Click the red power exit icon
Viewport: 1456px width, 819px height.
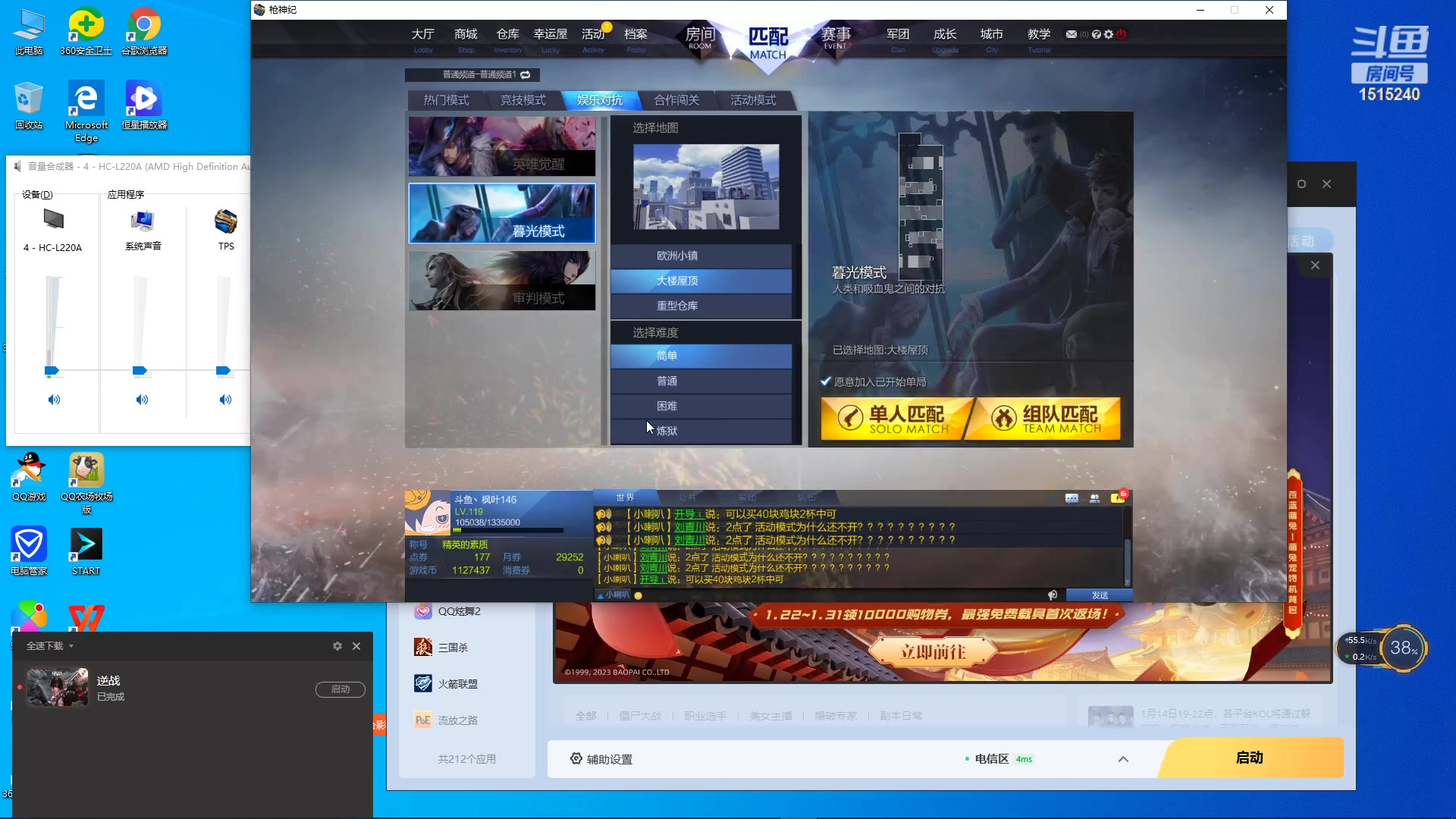pyautogui.click(x=1122, y=34)
